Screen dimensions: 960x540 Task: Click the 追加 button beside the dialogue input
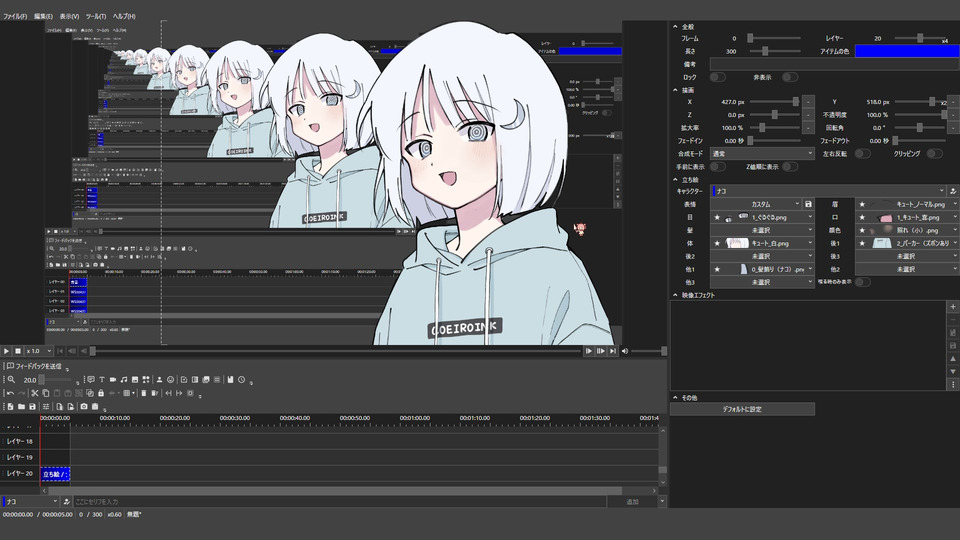[x=632, y=501]
